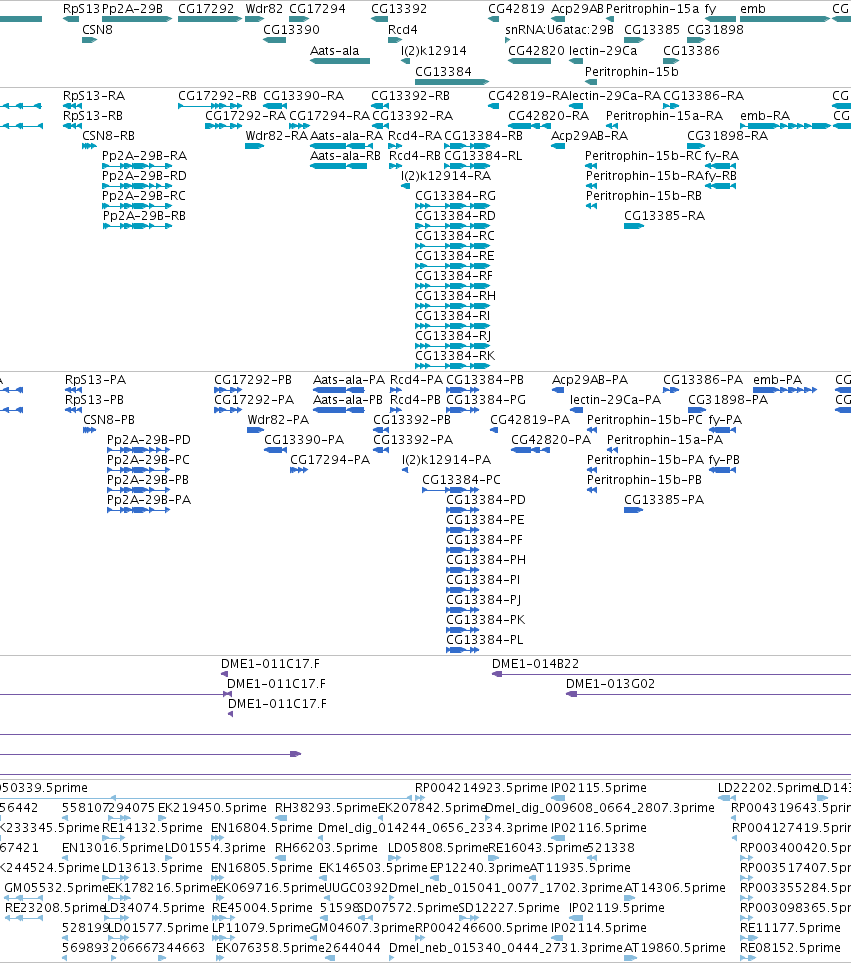Select transcript fy-RB
851x963 pixels.
[720, 176]
